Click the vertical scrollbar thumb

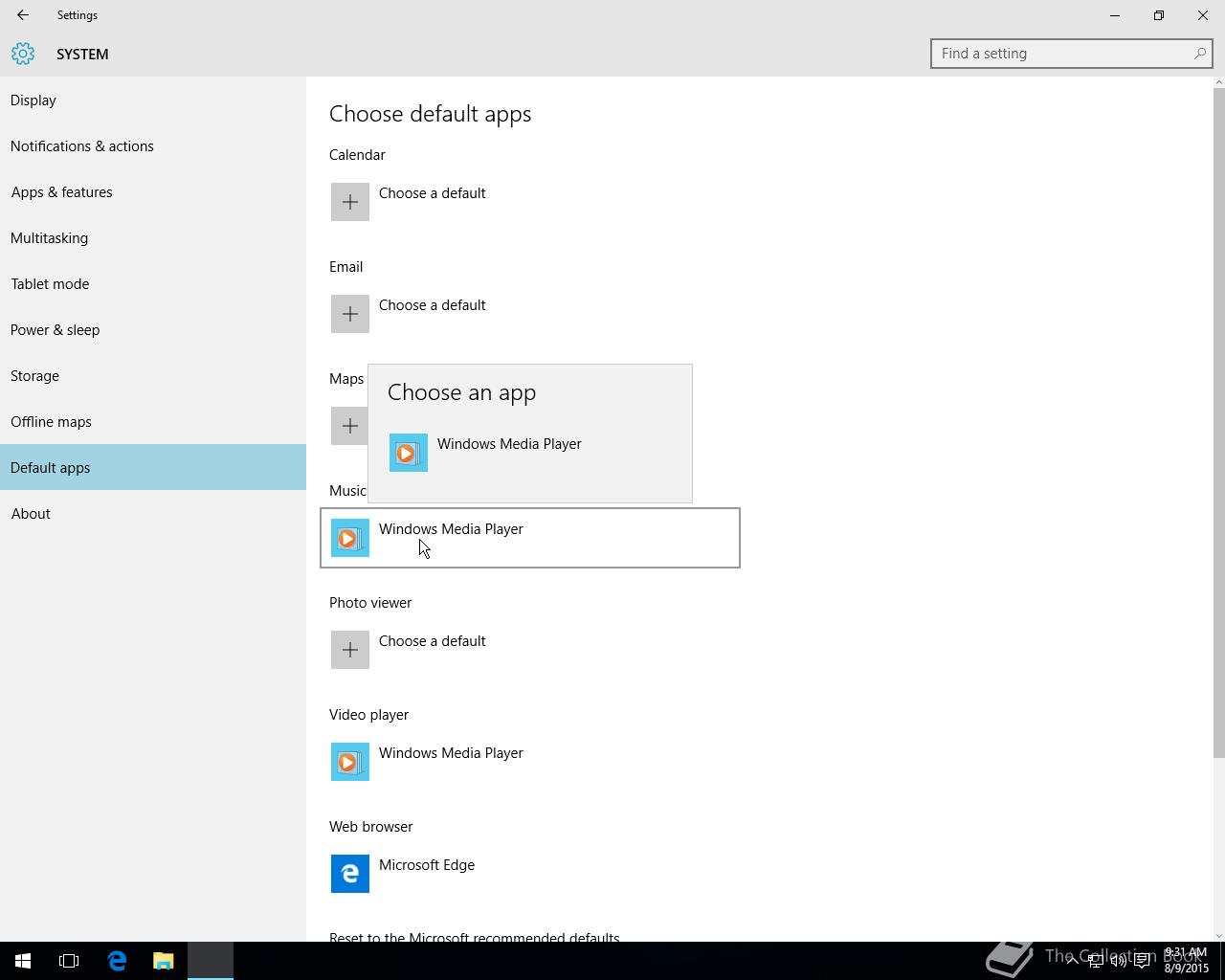tap(1218, 421)
